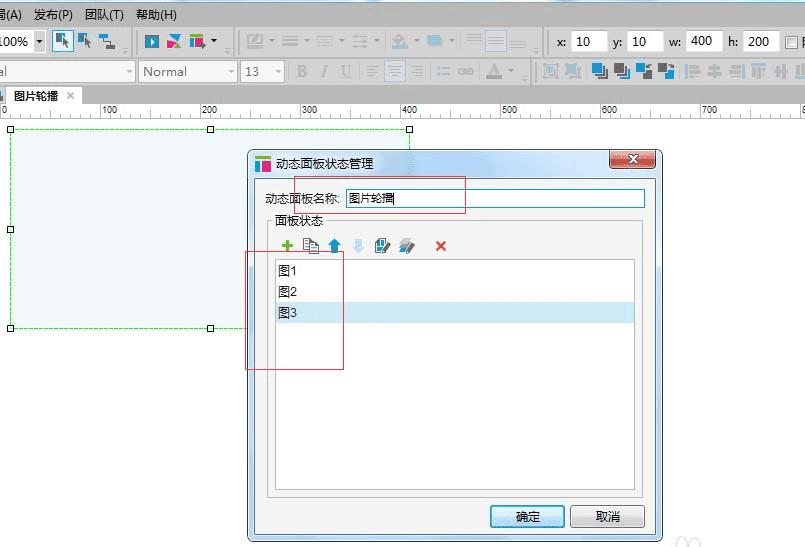The height and width of the screenshot is (547, 805).
Task: Delete state with red X icon
Action: tap(440, 246)
